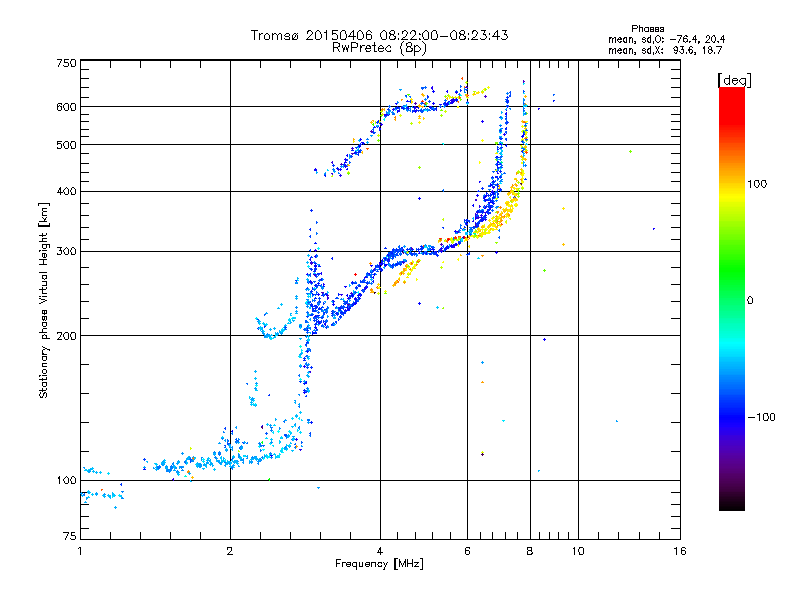Click the y-axis tick label "200"
Viewport: 800px width, 600px height.
point(66,336)
